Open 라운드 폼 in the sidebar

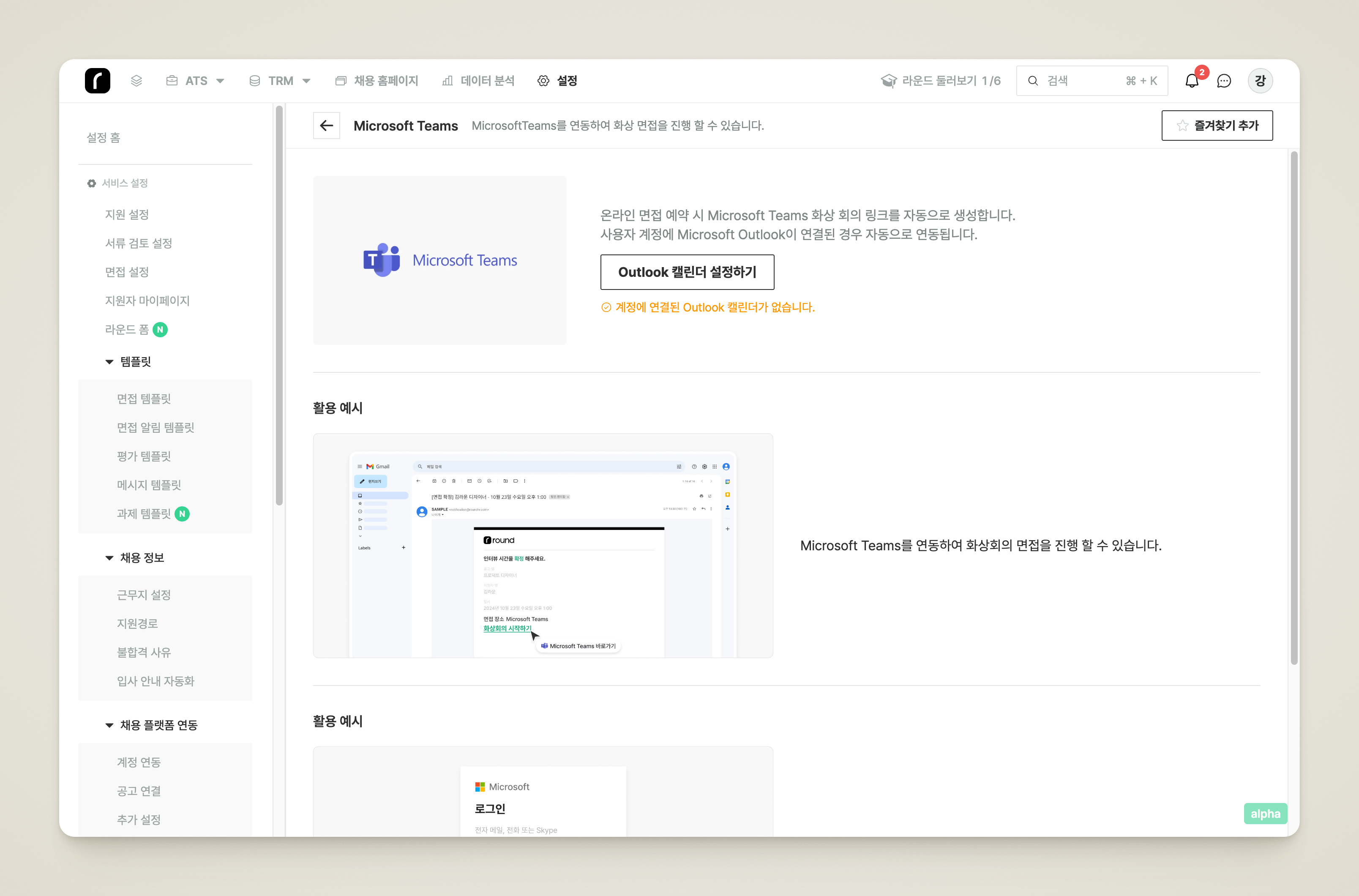click(x=127, y=329)
